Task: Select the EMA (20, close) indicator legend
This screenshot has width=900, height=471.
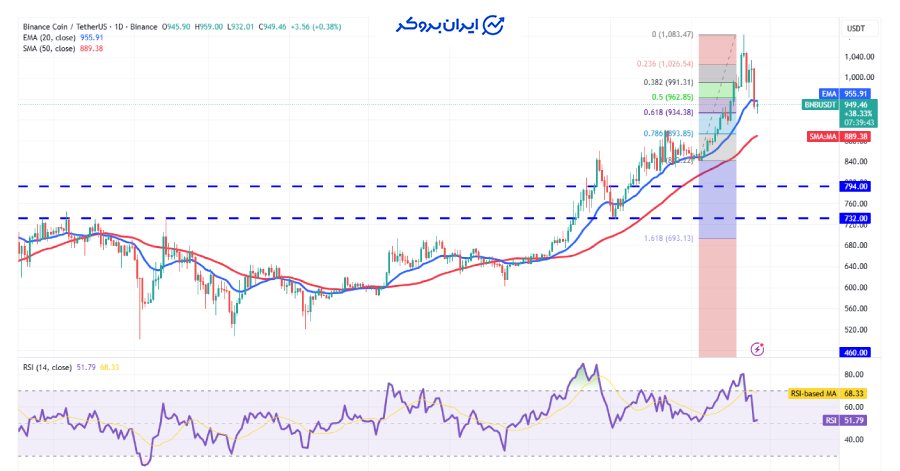Action: [x=60, y=36]
